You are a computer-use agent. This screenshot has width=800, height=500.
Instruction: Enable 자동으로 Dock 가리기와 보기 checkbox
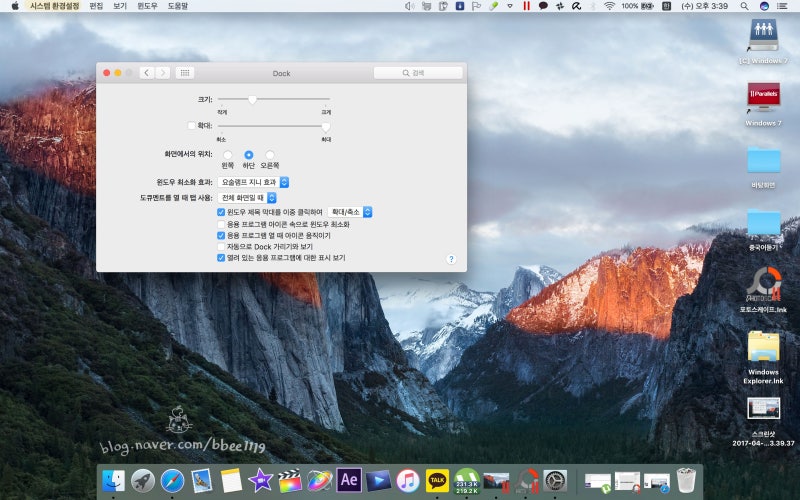pyautogui.click(x=221, y=246)
